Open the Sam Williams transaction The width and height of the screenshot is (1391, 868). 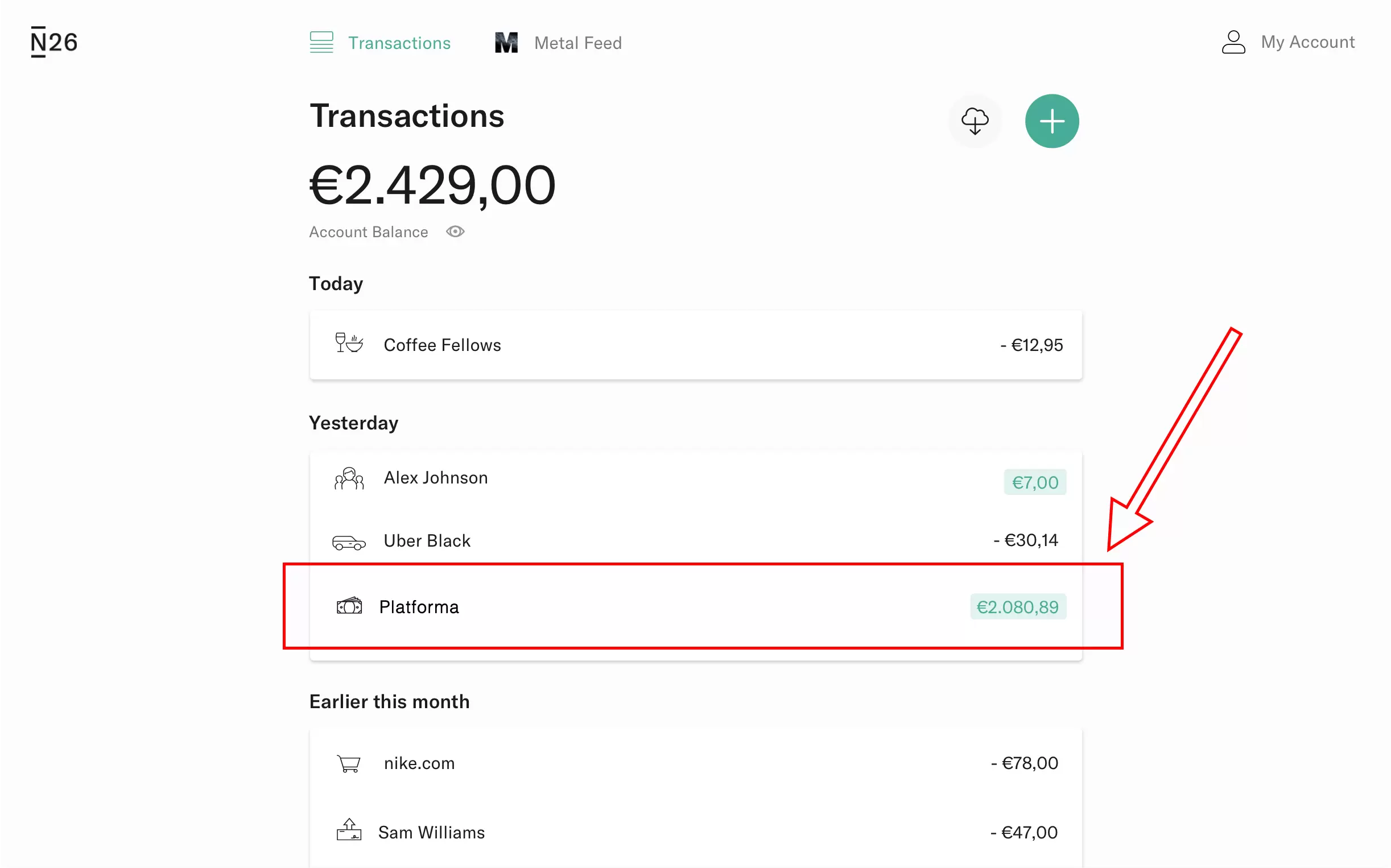[x=695, y=832]
